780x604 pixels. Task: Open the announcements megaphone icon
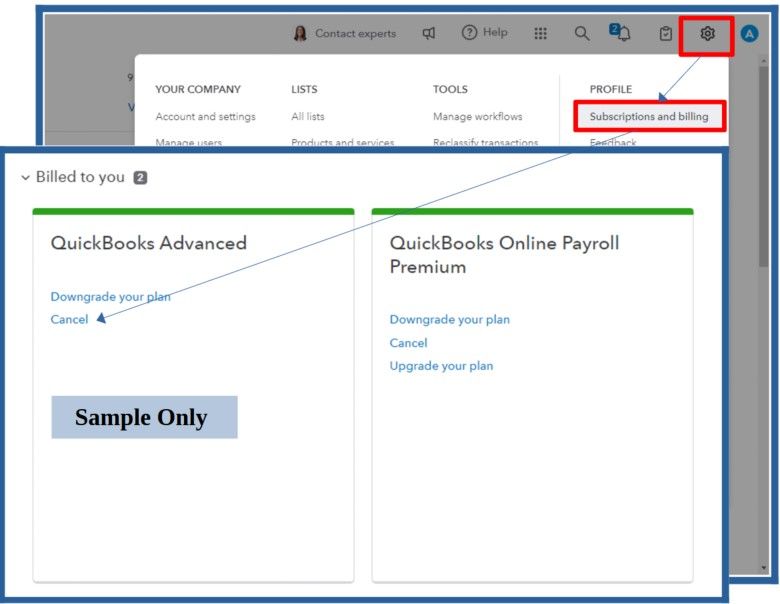click(429, 33)
